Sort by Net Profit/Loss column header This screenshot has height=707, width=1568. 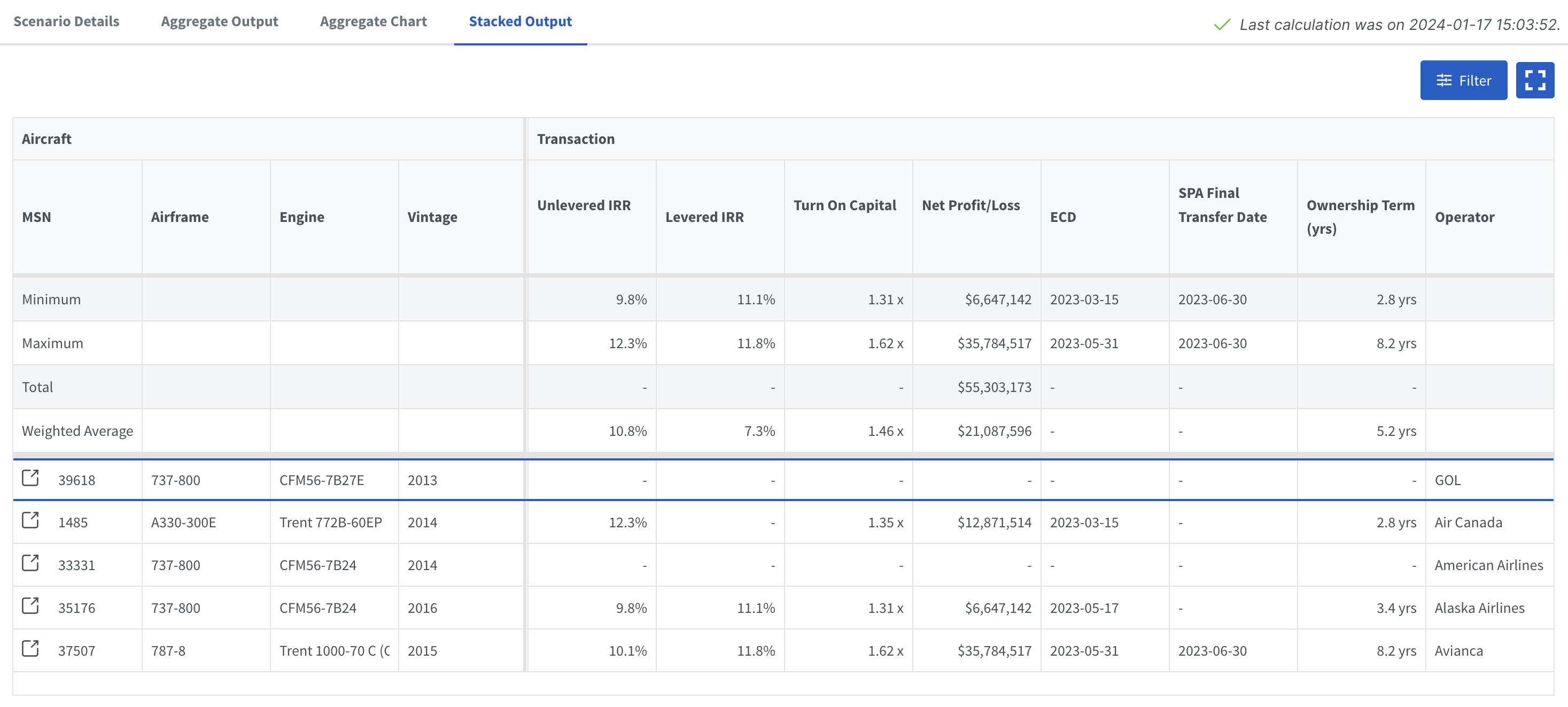click(971, 205)
